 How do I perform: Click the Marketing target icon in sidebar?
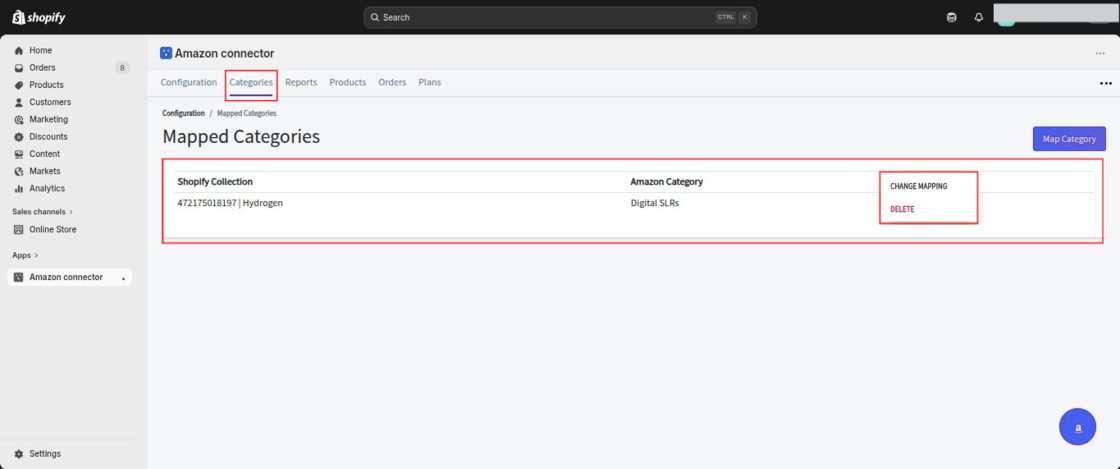click(x=19, y=119)
